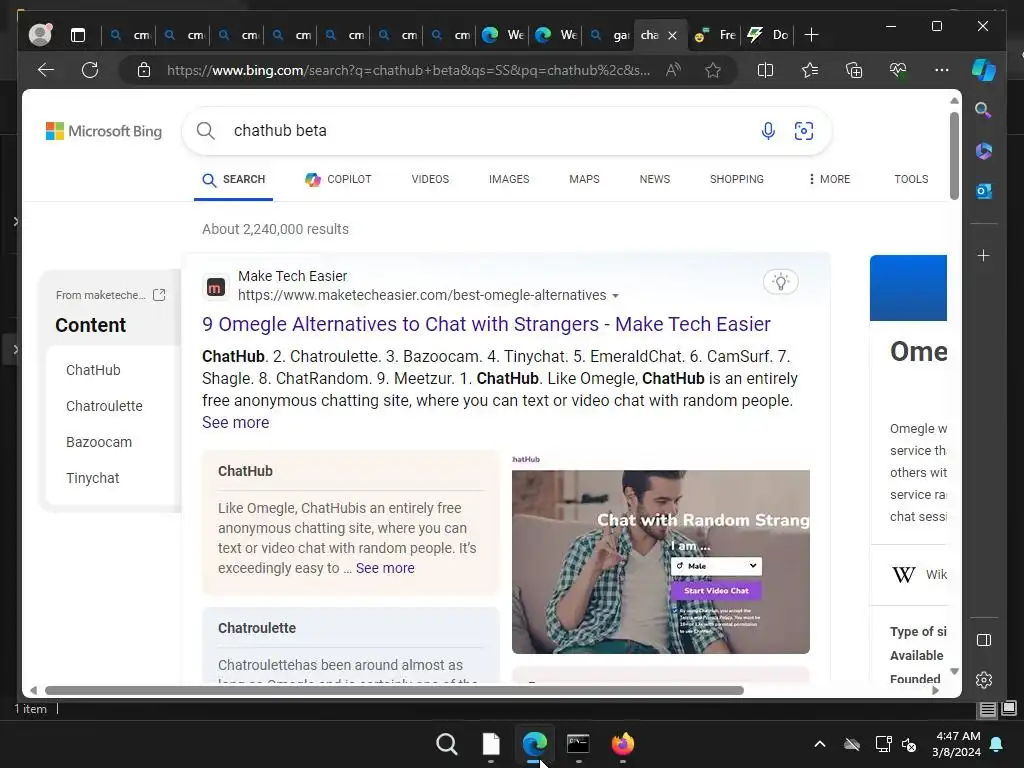
Task: Activate the Read aloud icon
Action: pyautogui.click(x=673, y=70)
